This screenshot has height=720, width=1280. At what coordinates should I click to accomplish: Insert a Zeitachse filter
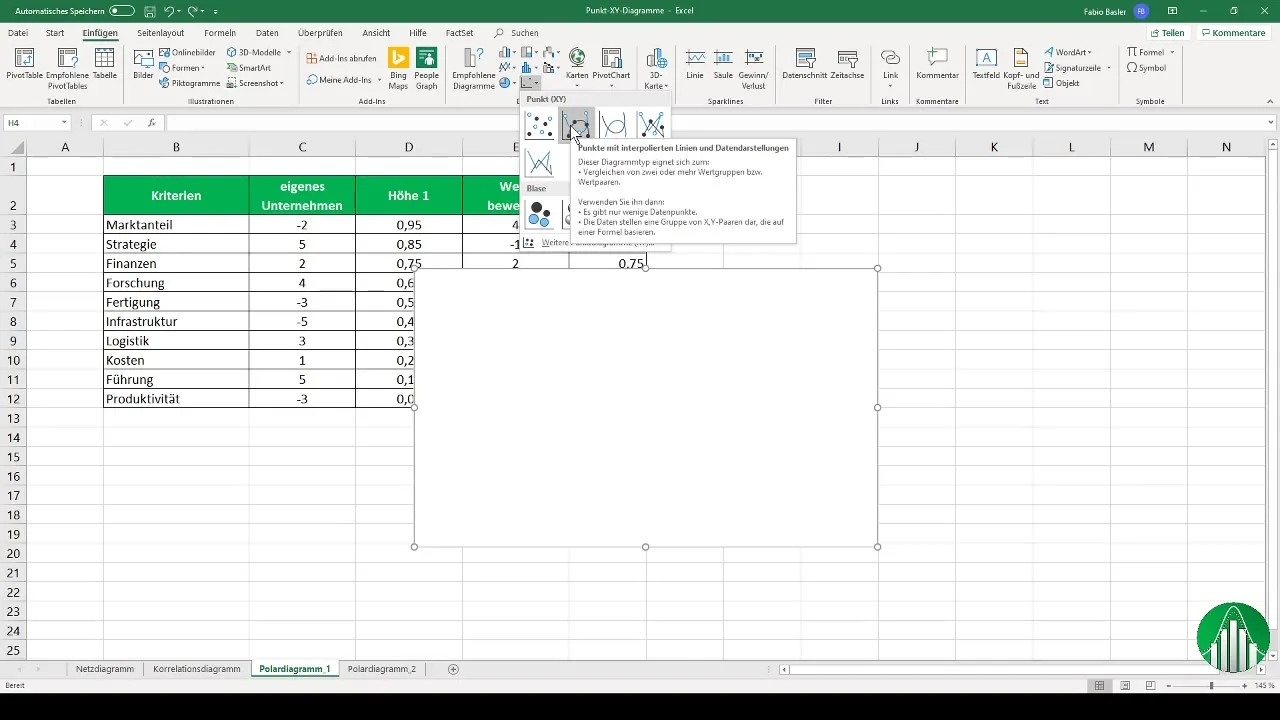click(847, 64)
